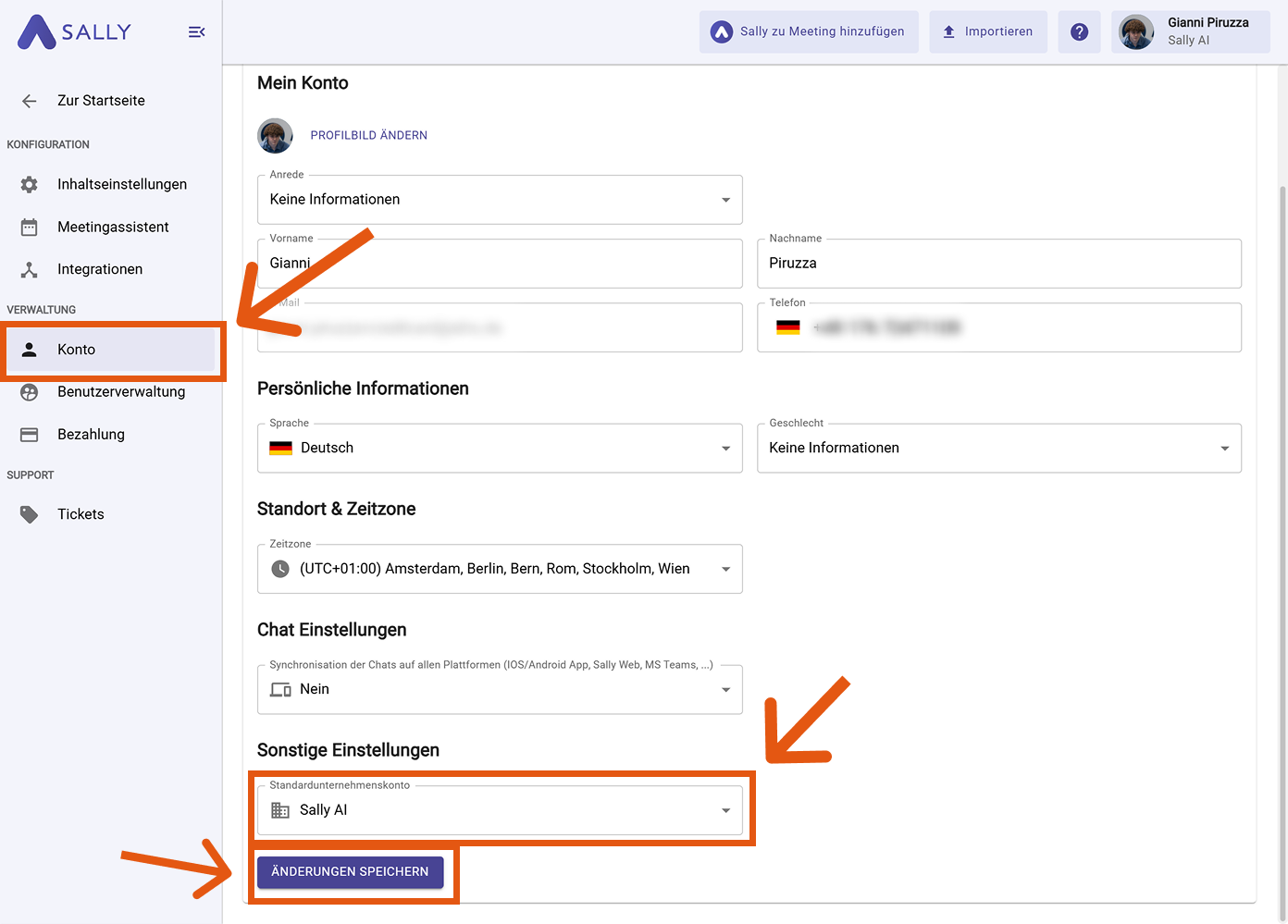1288x924 pixels.
Task: Click the Meetingassistent calendar icon
Action: [x=30, y=228]
